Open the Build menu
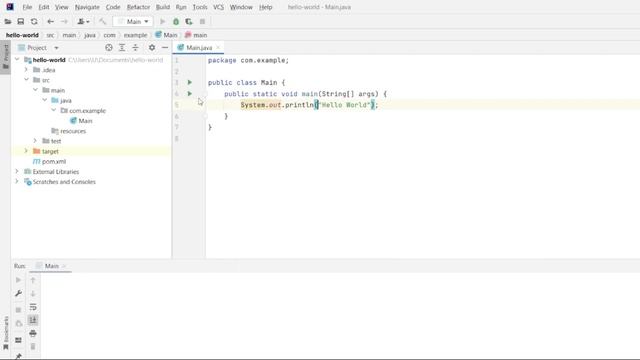The image size is (640, 360). click(x=163, y=7)
